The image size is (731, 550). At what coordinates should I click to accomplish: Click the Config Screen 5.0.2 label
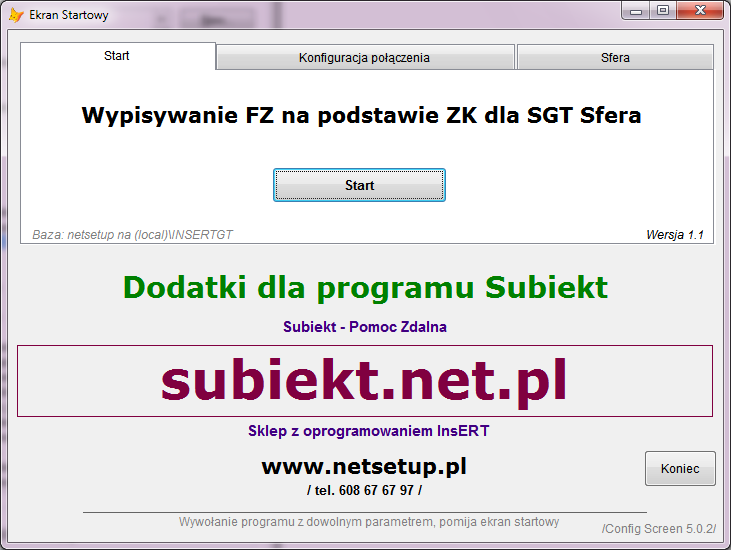coord(658,529)
